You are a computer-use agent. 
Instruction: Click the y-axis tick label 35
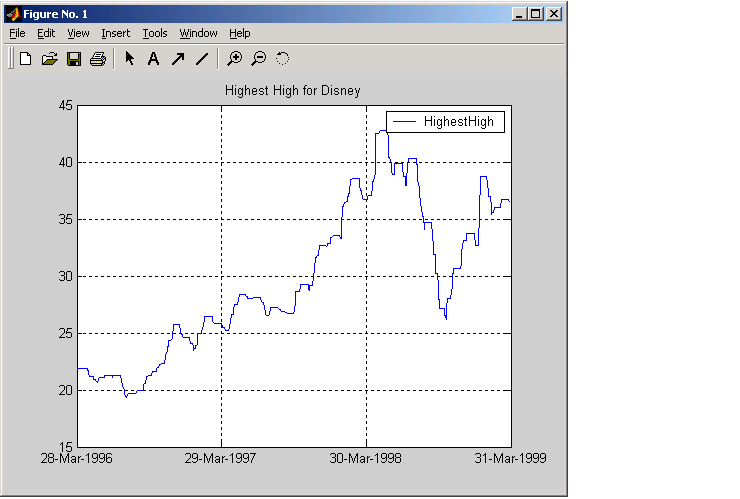click(66, 220)
